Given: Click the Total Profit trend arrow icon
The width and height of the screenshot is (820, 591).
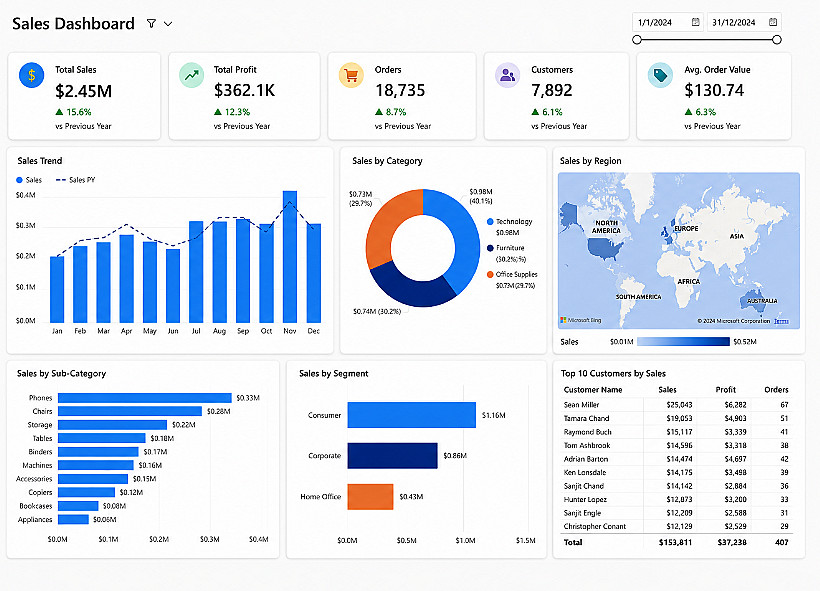Looking at the screenshot, I should 191,75.
